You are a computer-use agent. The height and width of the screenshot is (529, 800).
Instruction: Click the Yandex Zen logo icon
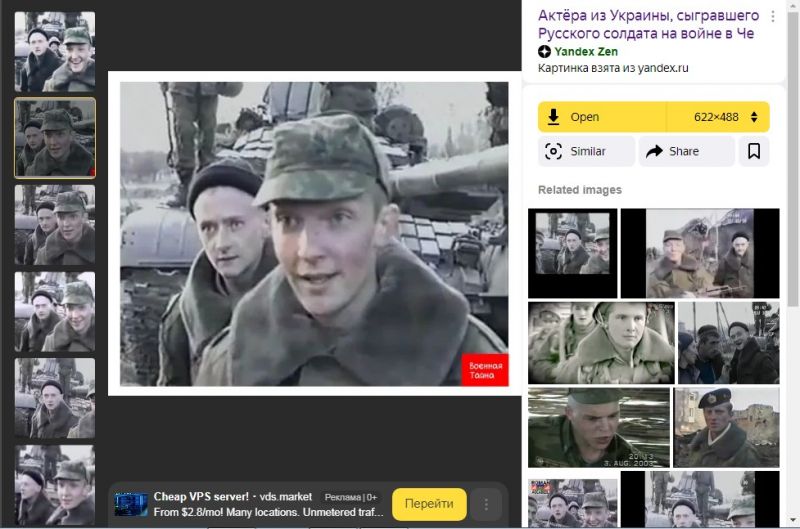[544, 52]
